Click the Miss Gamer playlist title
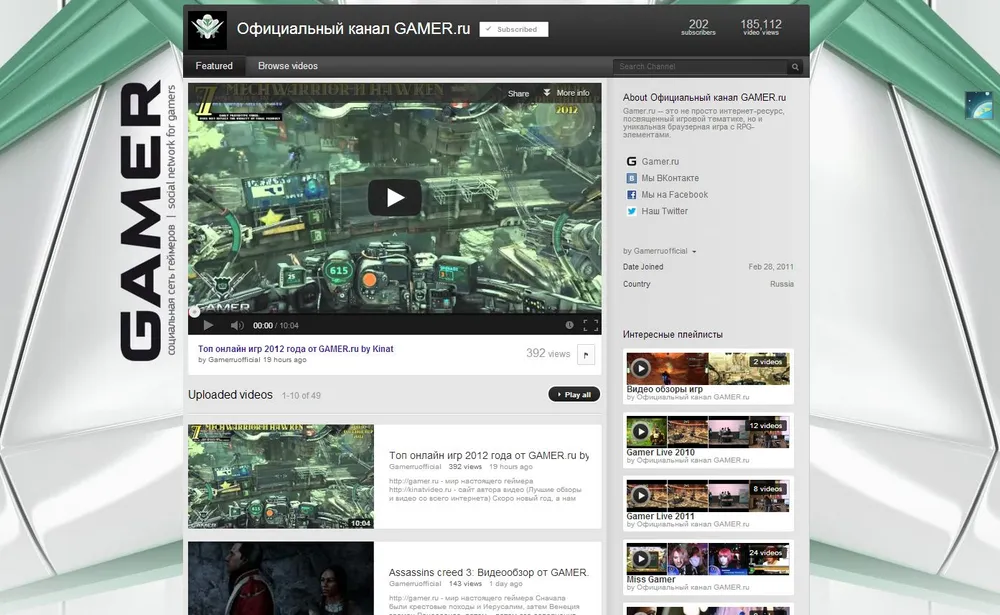The width and height of the screenshot is (1000, 615). click(651, 579)
